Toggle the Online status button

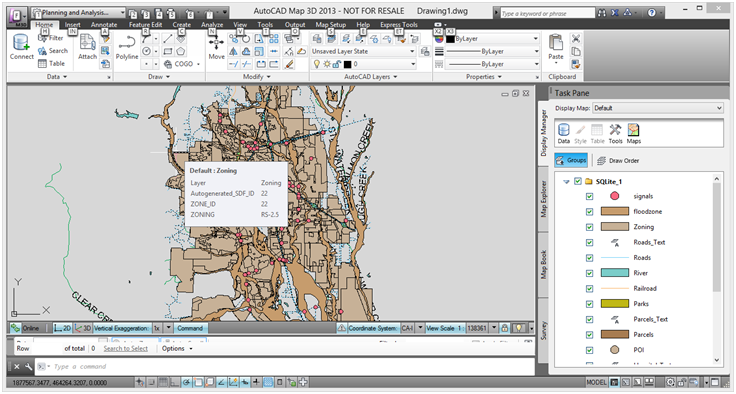[26, 328]
